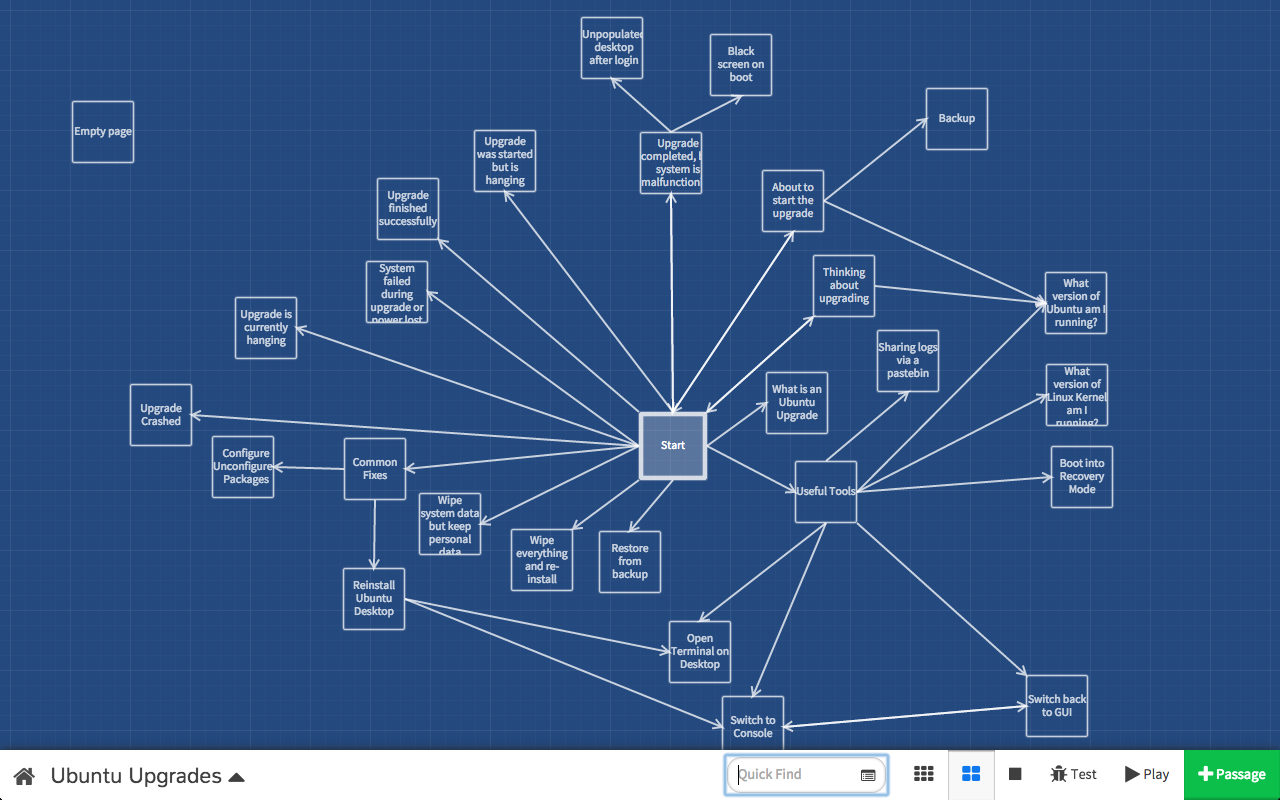Image resolution: width=1280 pixels, height=800 pixels.
Task: Select Restore from backup passage
Action: [630, 562]
